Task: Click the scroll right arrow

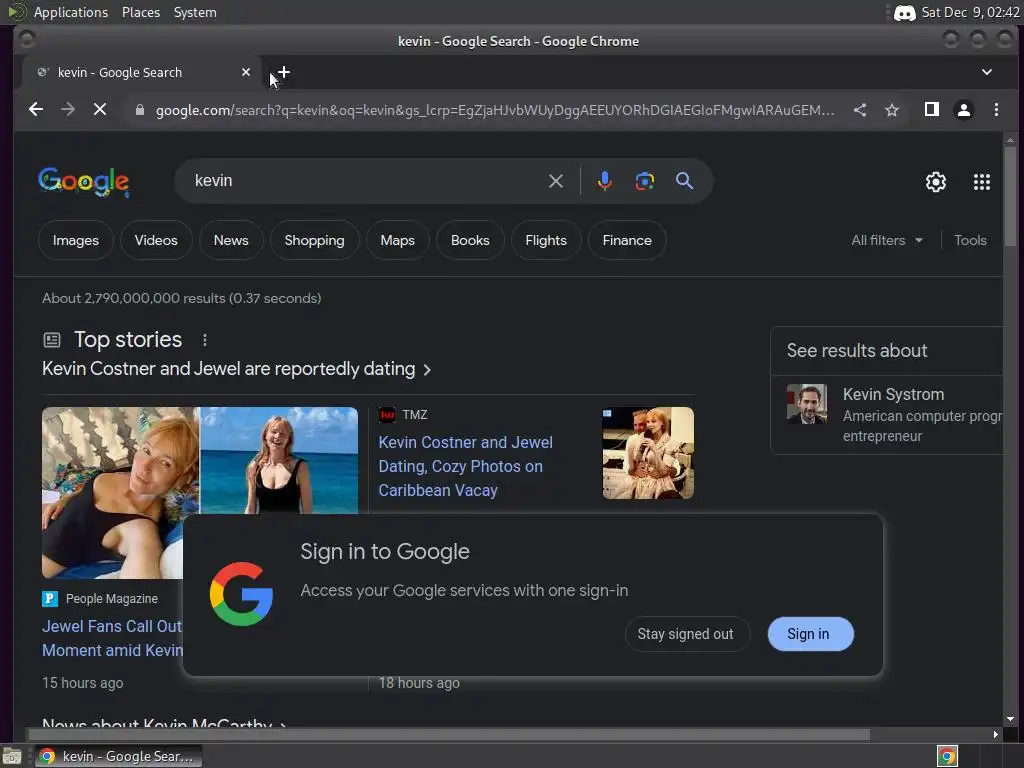Action: point(995,735)
